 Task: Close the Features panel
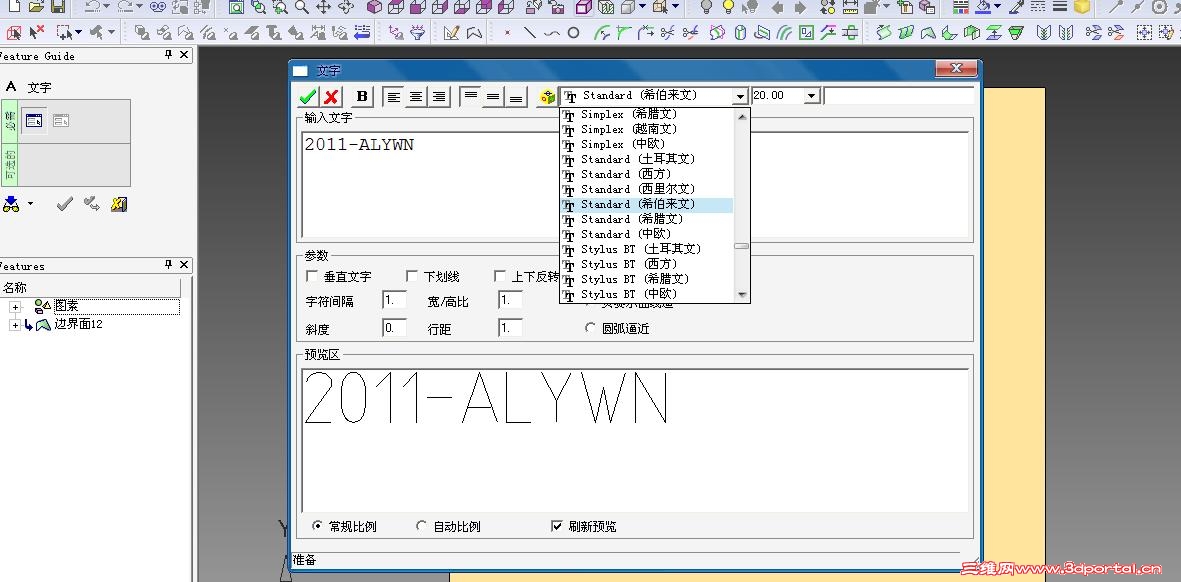click(185, 265)
